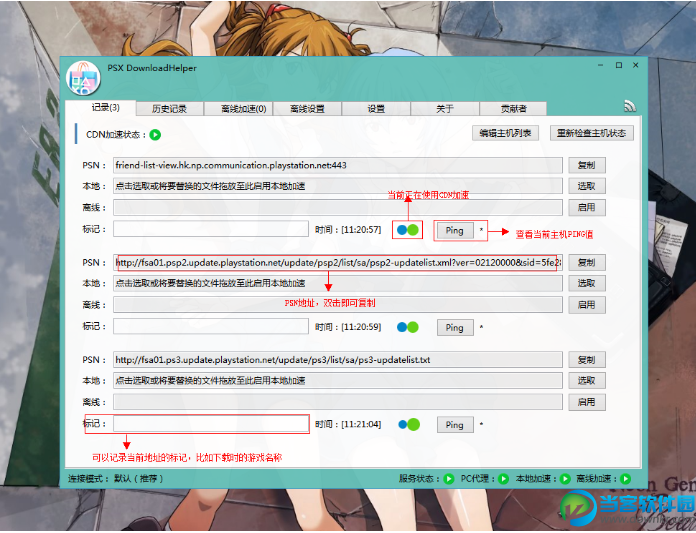
Task: Click 选取 for the first record's local file
Action: 587,186
